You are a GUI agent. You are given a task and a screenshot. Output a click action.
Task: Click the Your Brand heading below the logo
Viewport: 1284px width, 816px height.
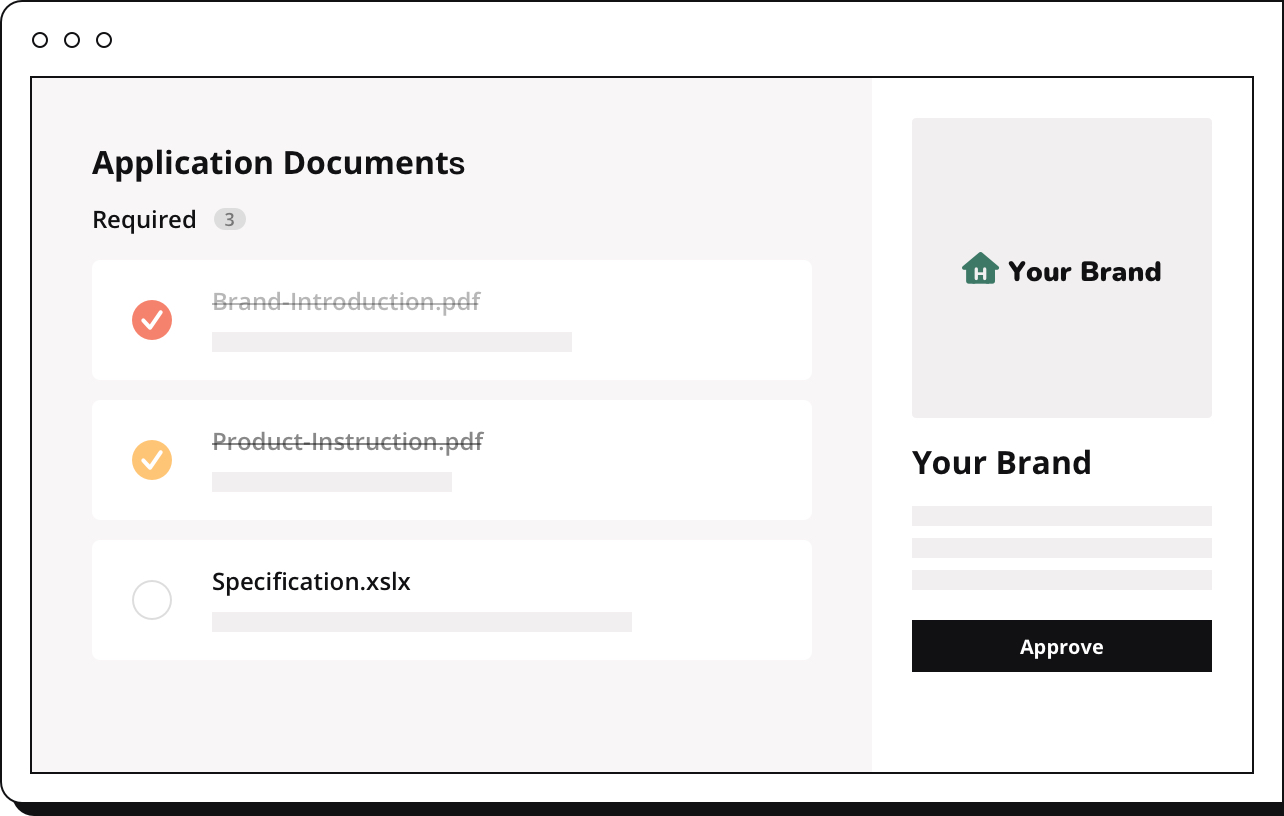point(1002,463)
